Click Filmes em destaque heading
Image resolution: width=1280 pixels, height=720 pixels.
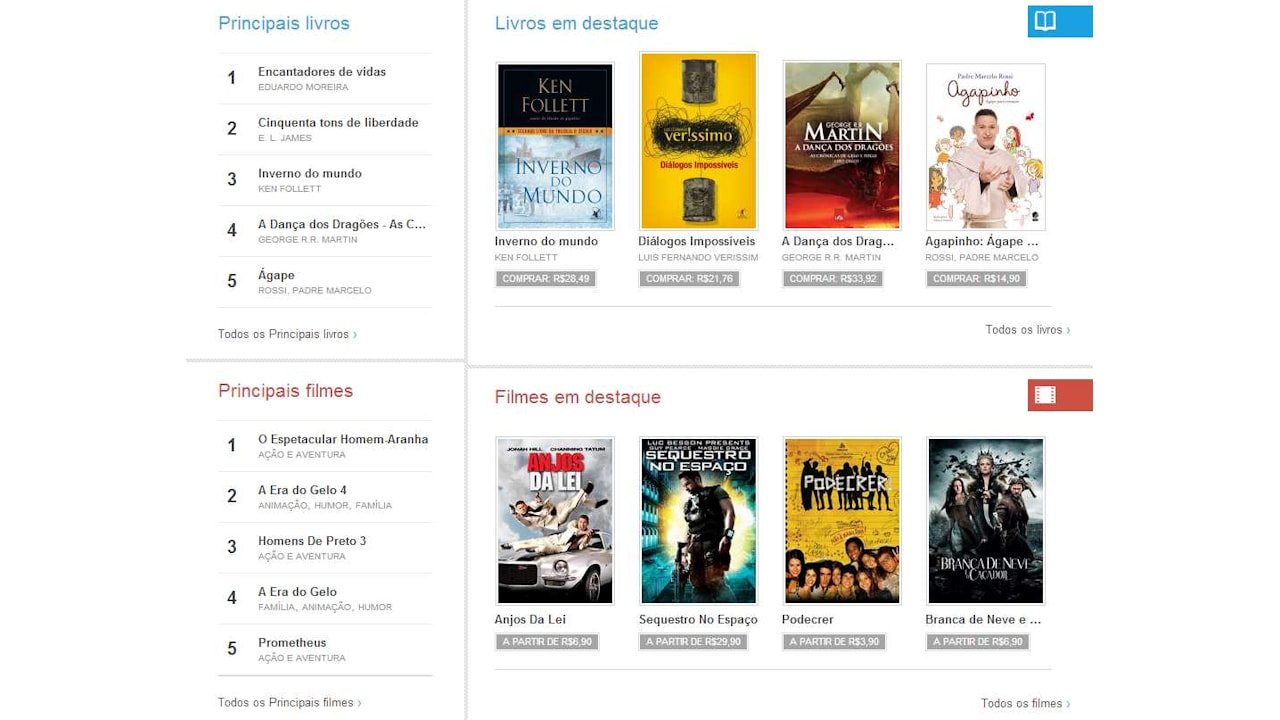click(578, 397)
